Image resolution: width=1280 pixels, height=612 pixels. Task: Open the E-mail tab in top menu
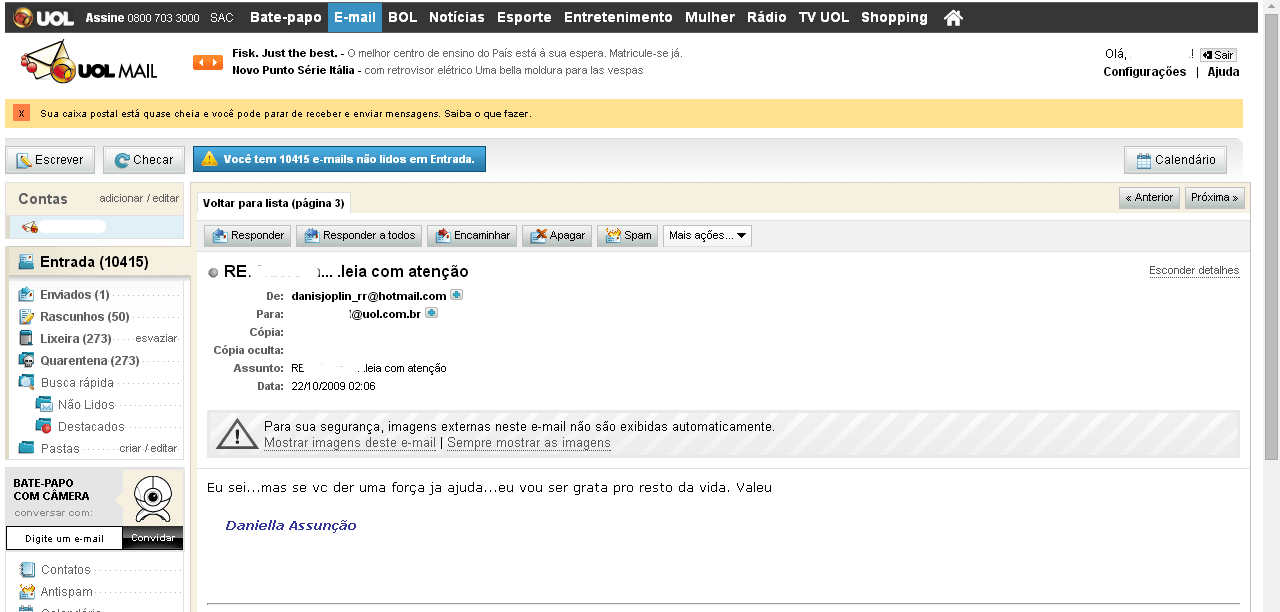(x=355, y=18)
